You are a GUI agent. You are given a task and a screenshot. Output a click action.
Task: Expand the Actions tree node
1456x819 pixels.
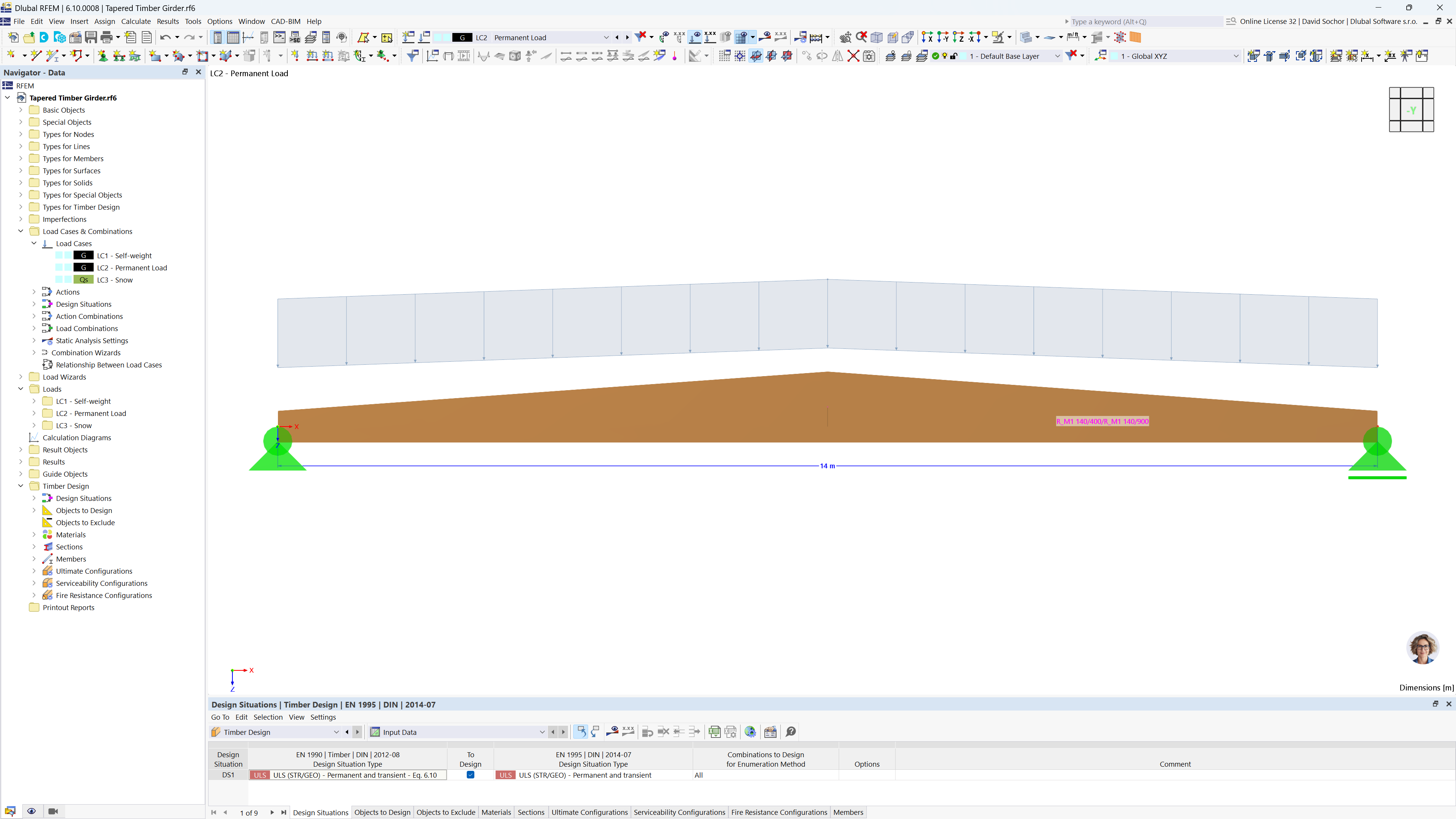34,292
